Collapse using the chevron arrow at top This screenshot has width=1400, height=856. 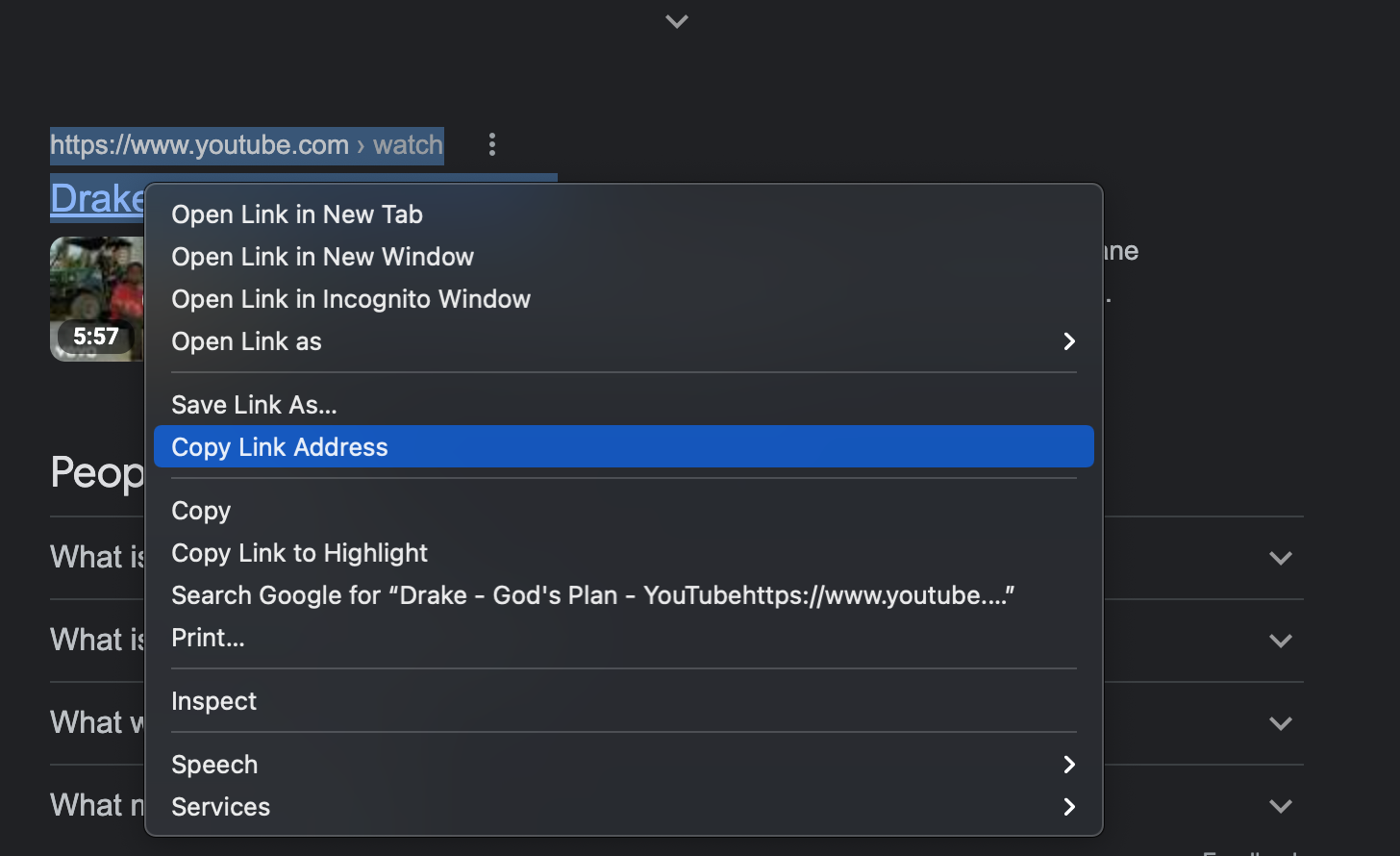click(x=677, y=21)
